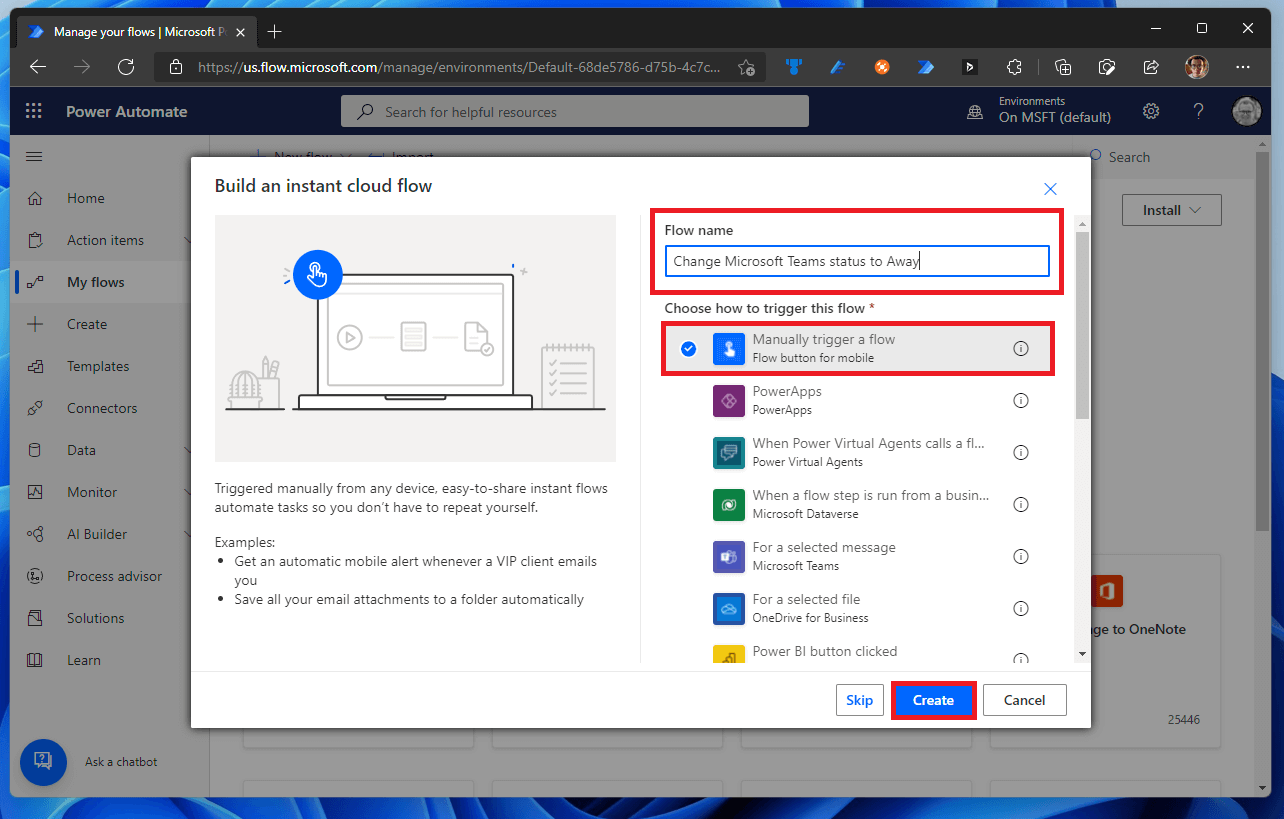The image size is (1284, 819).
Task: Click the Microsoft Teams trigger icon
Action: (x=729, y=557)
